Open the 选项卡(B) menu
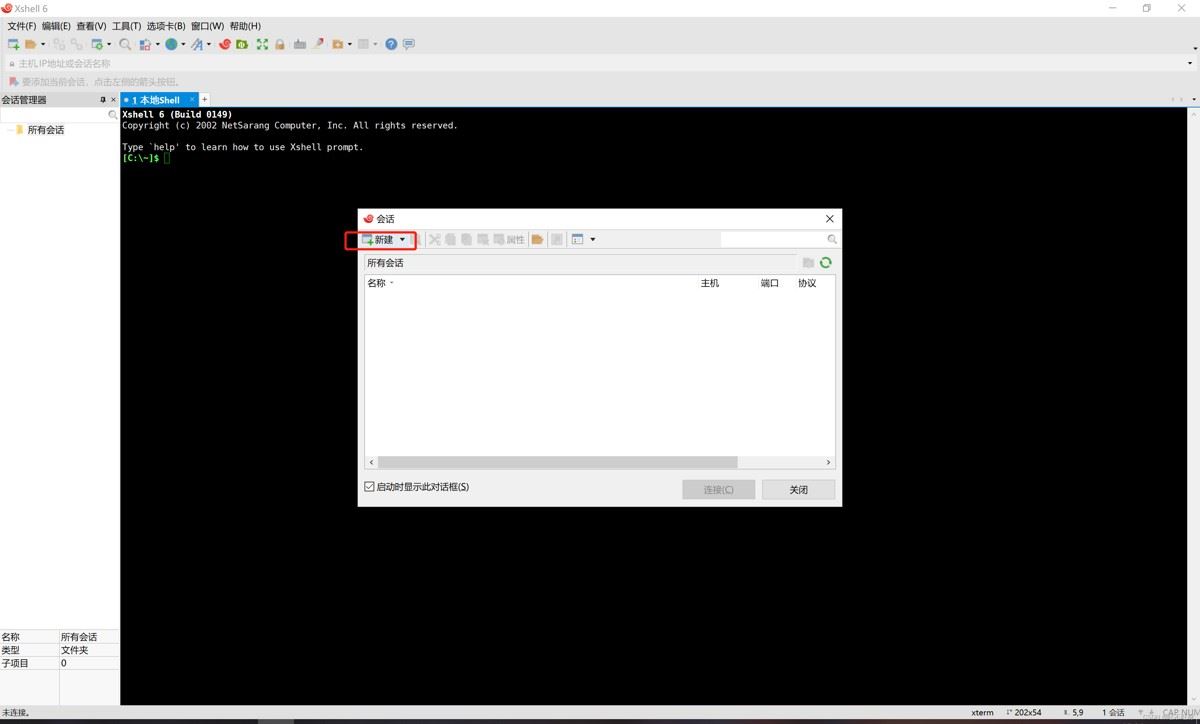 click(166, 26)
